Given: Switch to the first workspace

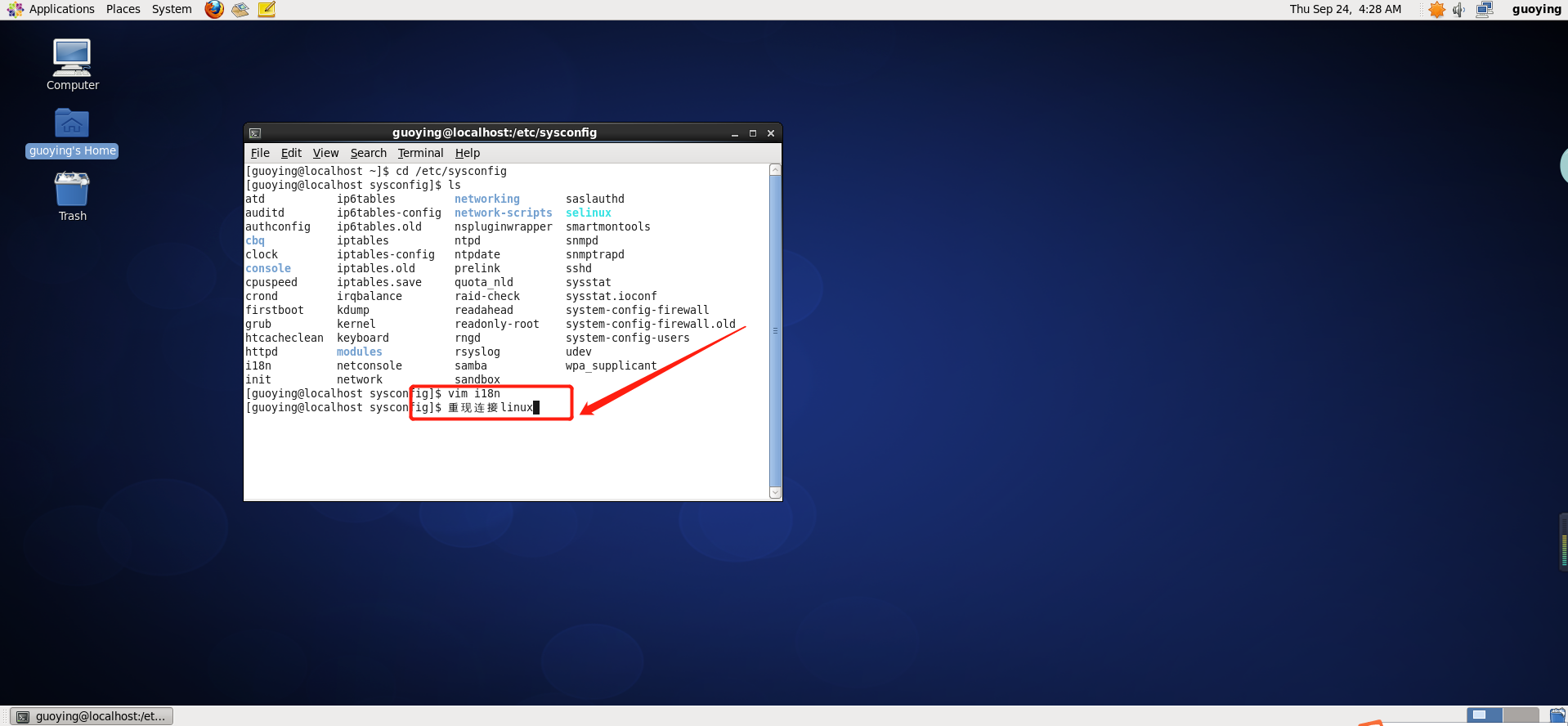Looking at the screenshot, I should click(1485, 715).
